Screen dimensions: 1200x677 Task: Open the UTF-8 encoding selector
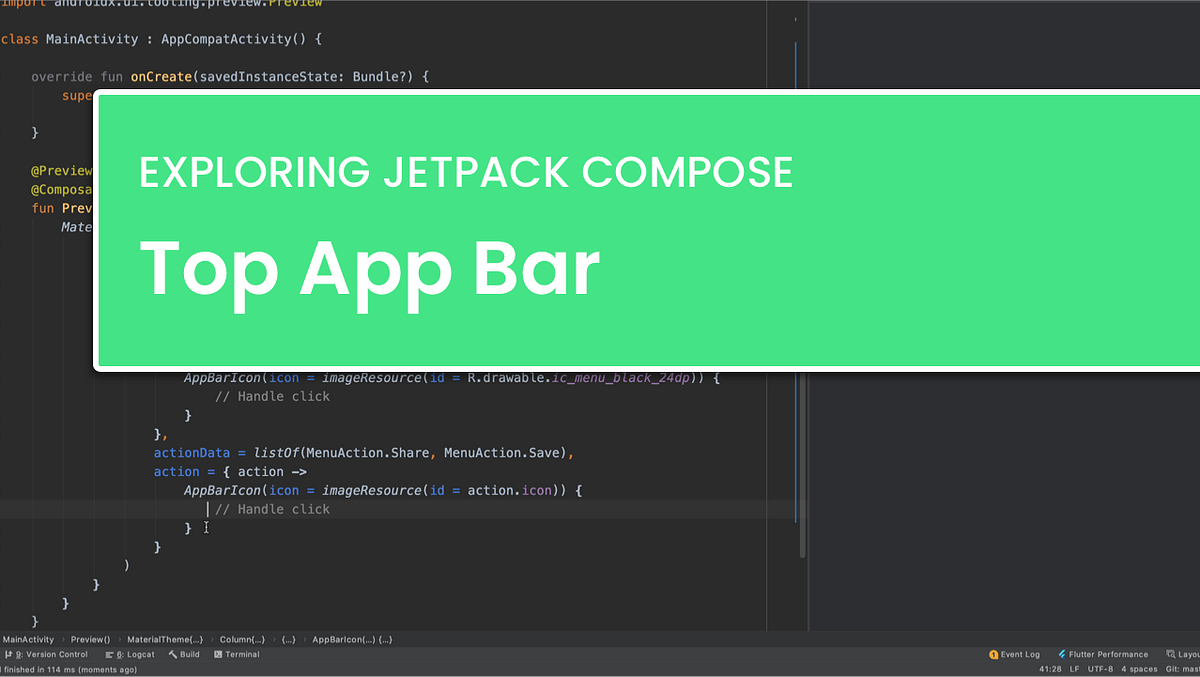pyautogui.click(x=1100, y=668)
